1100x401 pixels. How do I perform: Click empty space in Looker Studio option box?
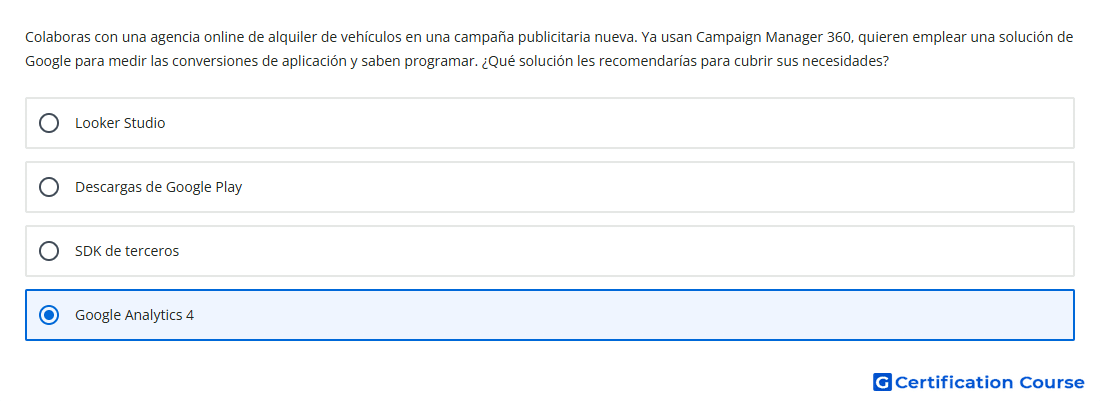(x=617, y=123)
